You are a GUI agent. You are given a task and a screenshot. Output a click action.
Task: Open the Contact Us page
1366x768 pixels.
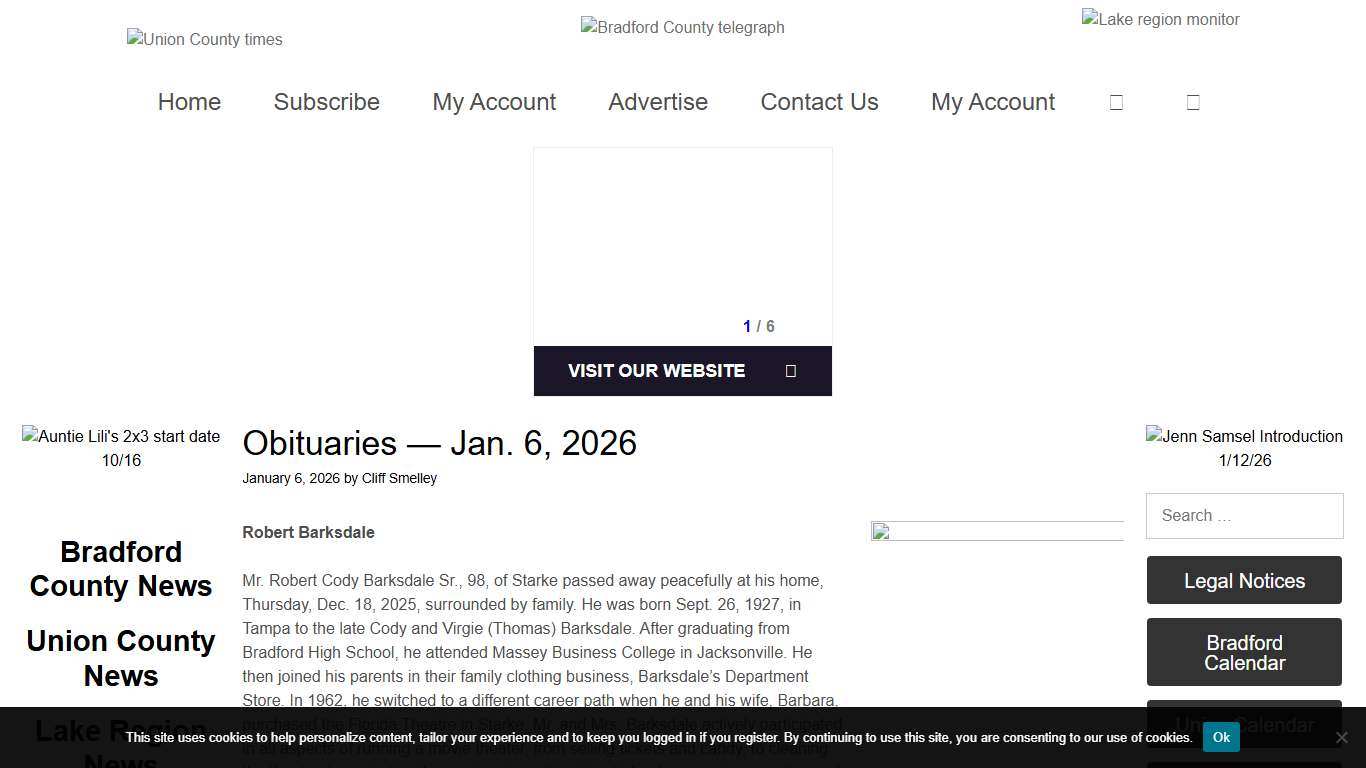819,102
